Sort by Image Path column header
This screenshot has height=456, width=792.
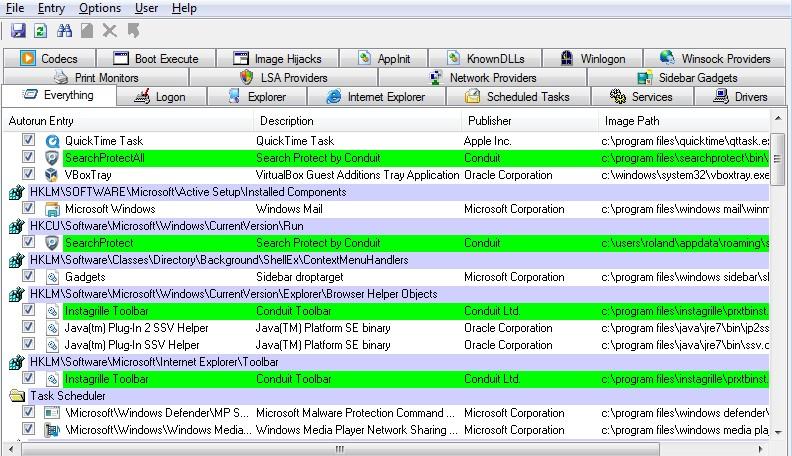pyautogui.click(x=684, y=121)
